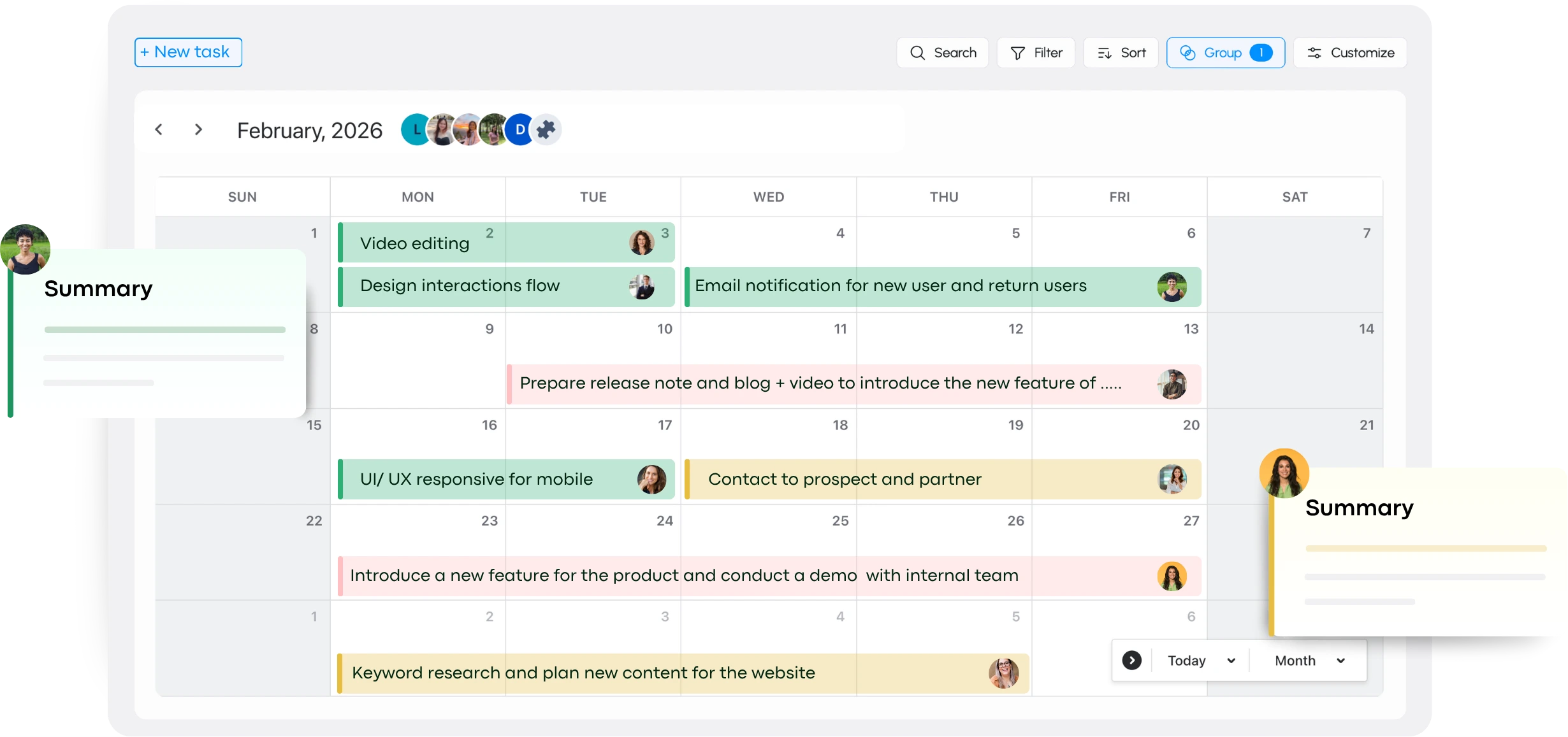Click the blue D member avatar
This screenshot has width=1568, height=737.
pyautogui.click(x=520, y=130)
